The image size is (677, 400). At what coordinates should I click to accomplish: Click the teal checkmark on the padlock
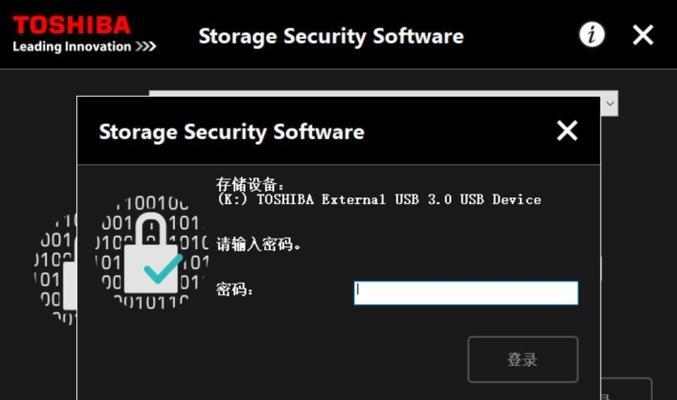tap(163, 269)
